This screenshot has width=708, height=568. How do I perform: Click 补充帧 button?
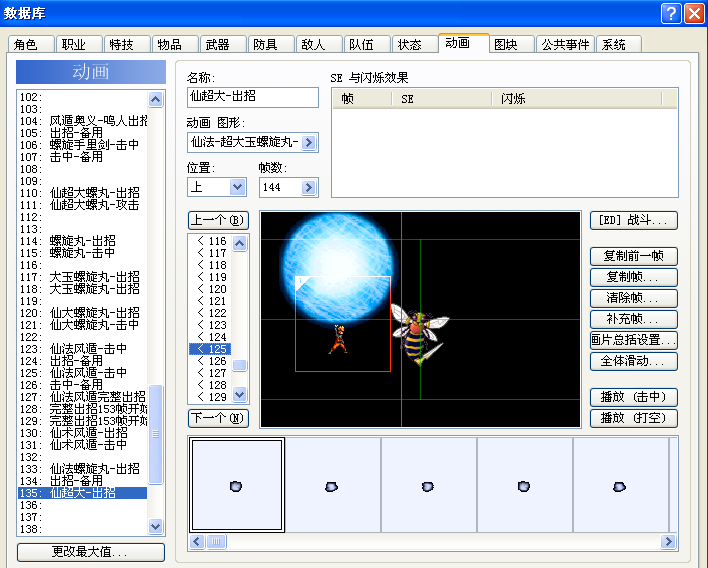633,319
